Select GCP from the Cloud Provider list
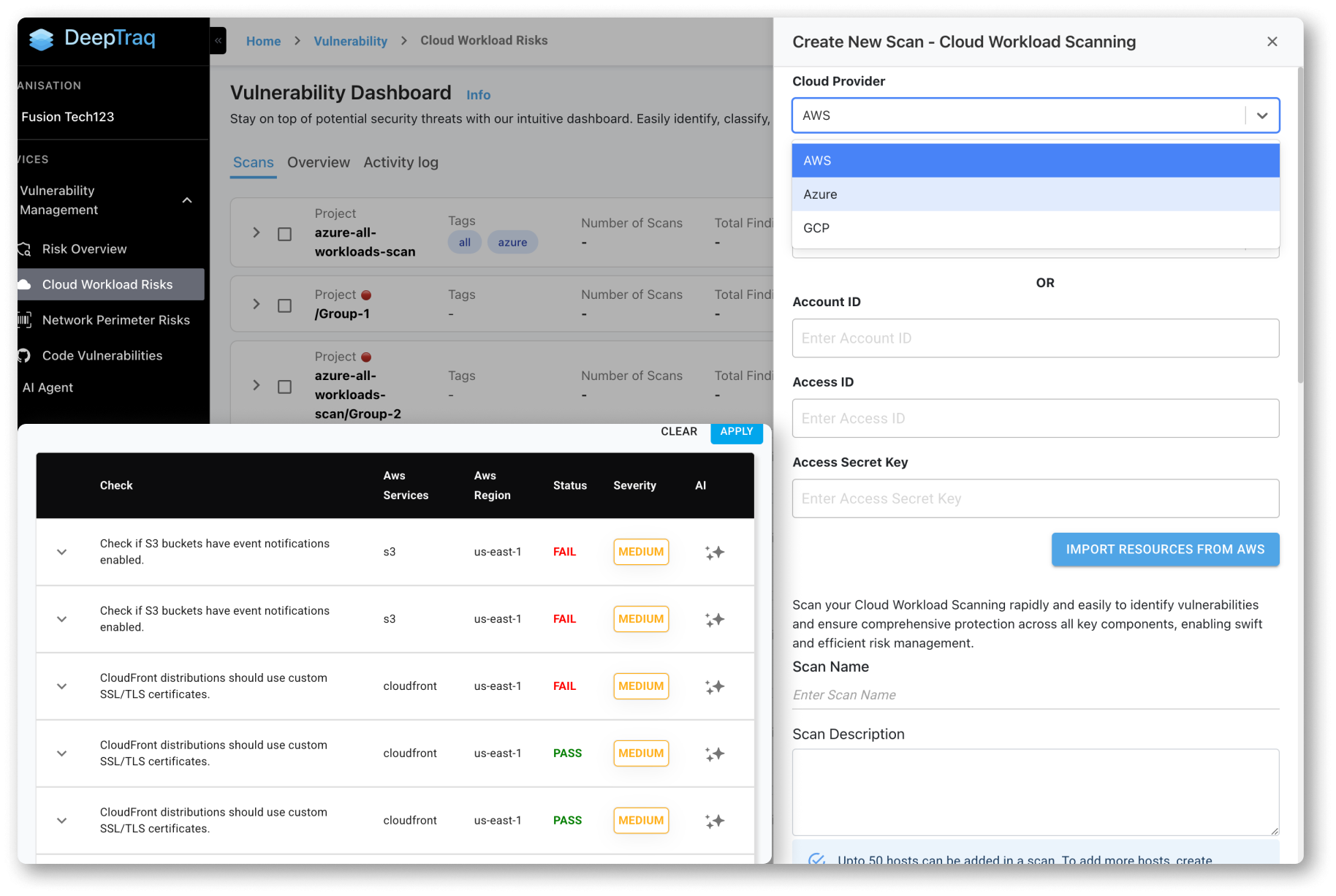The width and height of the screenshot is (1336, 896). [1036, 228]
